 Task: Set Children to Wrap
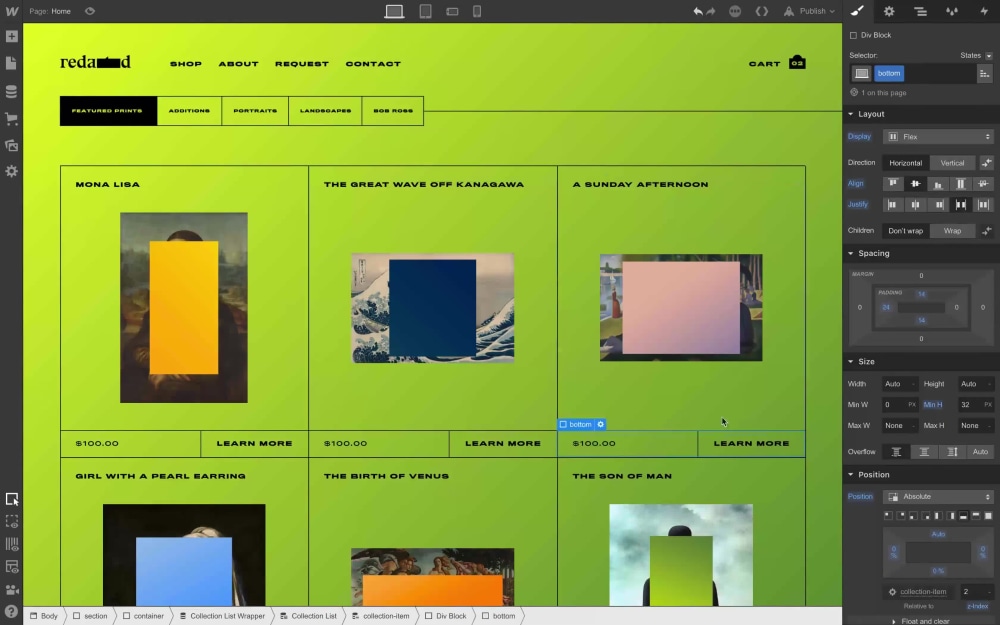[x=952, y=230]
